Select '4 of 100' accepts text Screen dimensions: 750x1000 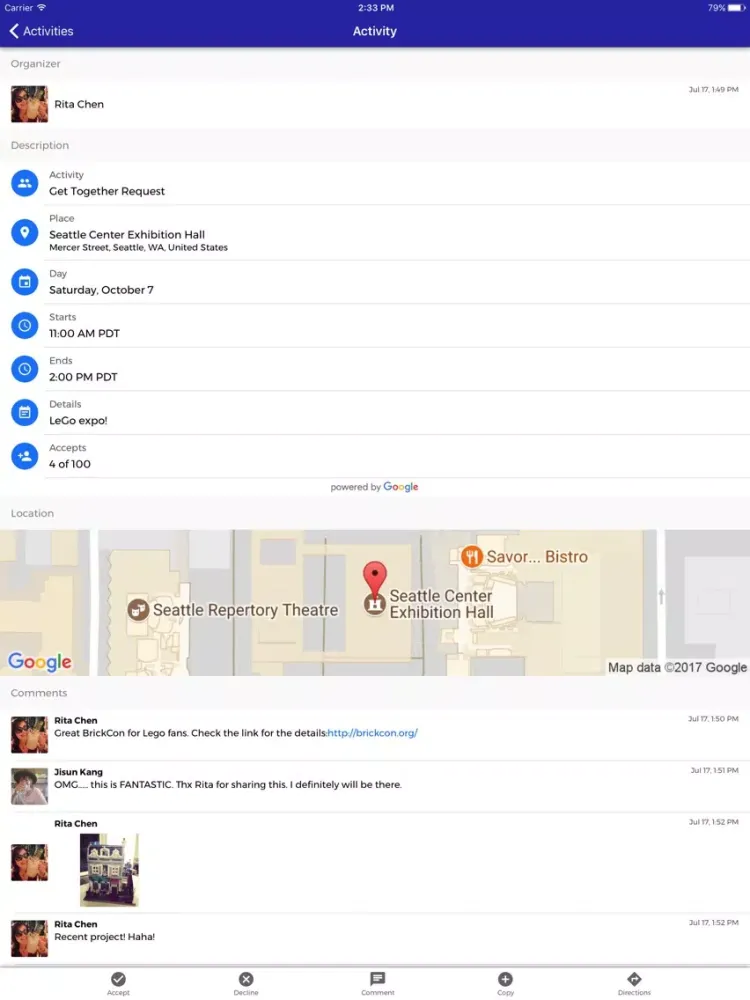click(x=70, y=464)
